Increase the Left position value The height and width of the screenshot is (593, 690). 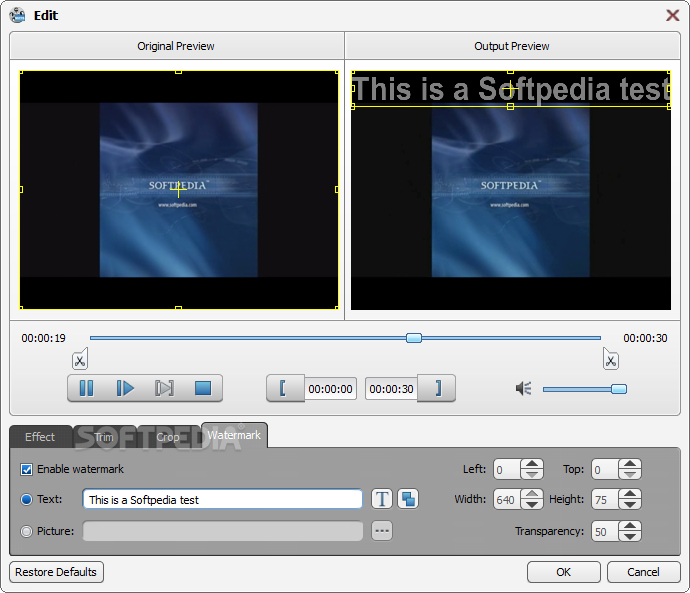click(x=532, y=464)
